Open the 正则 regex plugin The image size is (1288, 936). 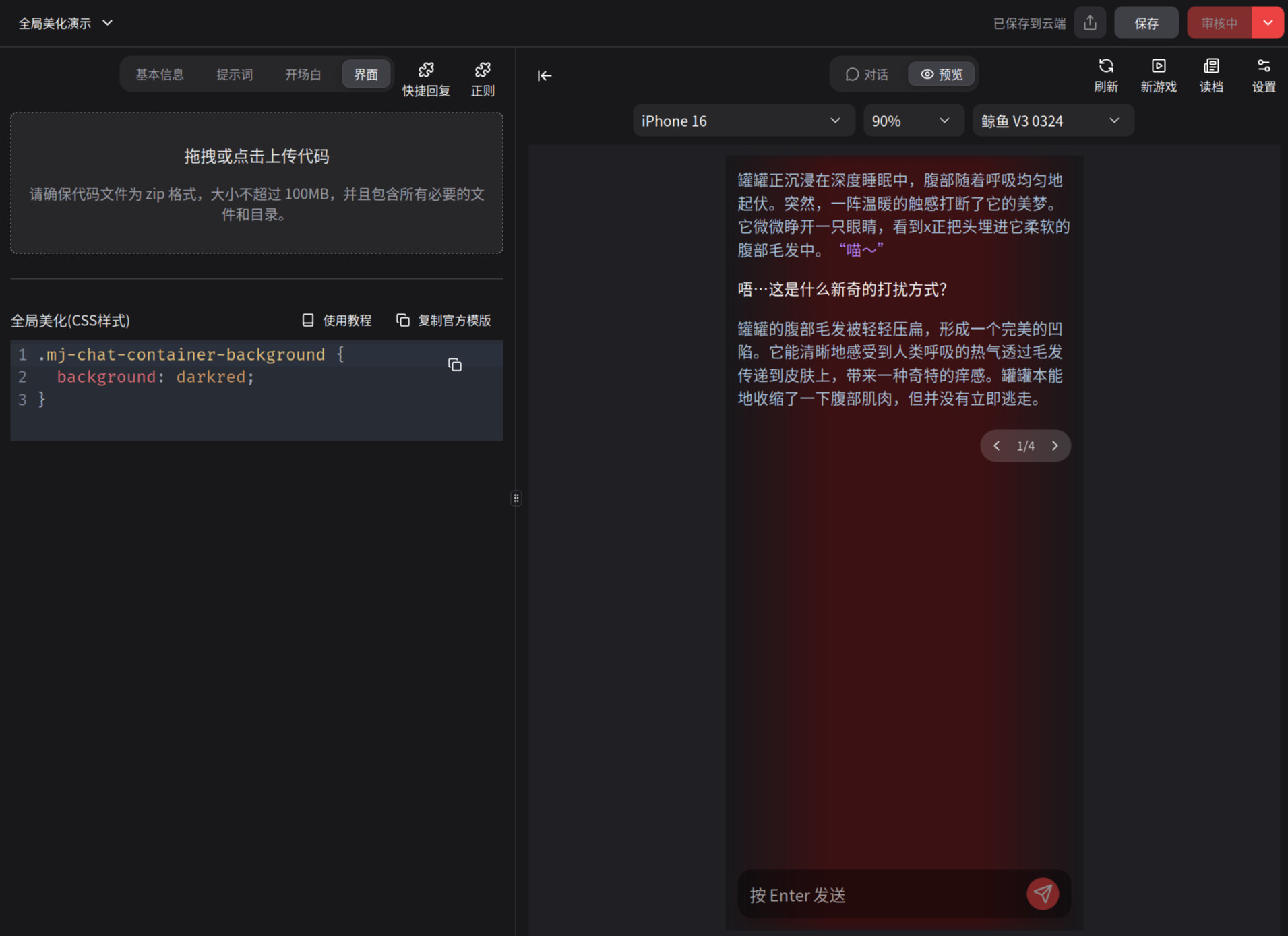pyautogui.click(x=483, y=78)
